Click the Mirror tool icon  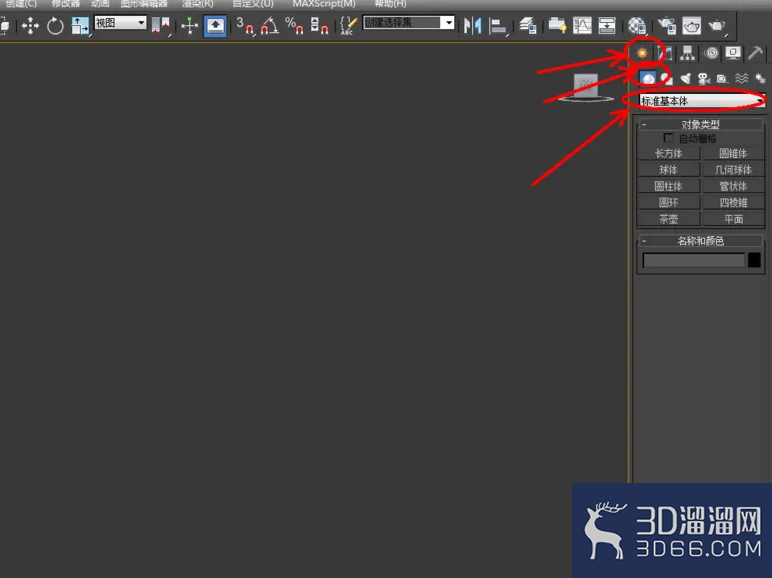coord(472,26)
